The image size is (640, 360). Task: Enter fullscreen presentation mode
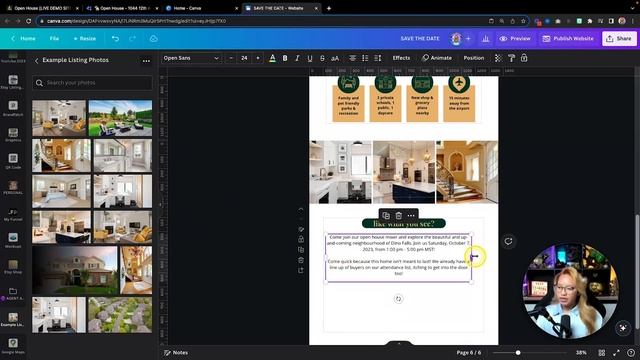616,353
